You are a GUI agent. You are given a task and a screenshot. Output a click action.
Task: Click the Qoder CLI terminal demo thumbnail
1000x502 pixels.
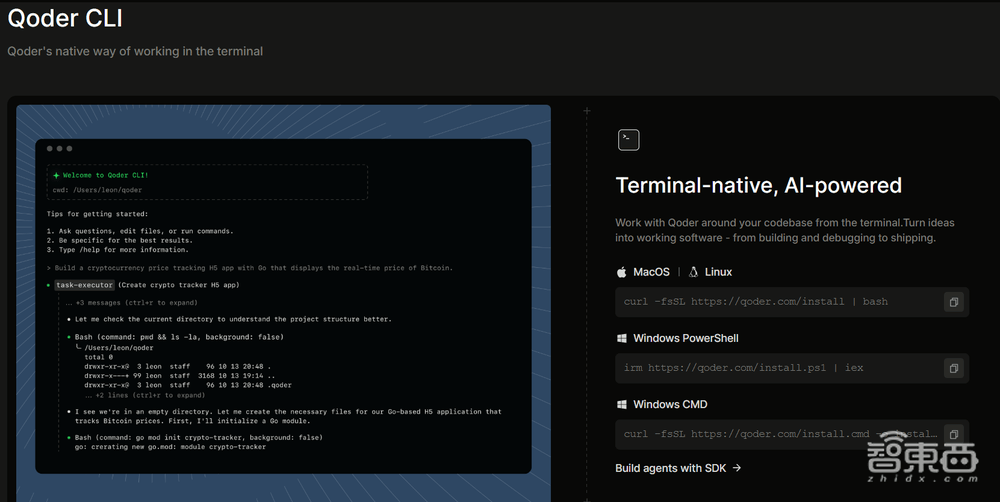point(283,304)
